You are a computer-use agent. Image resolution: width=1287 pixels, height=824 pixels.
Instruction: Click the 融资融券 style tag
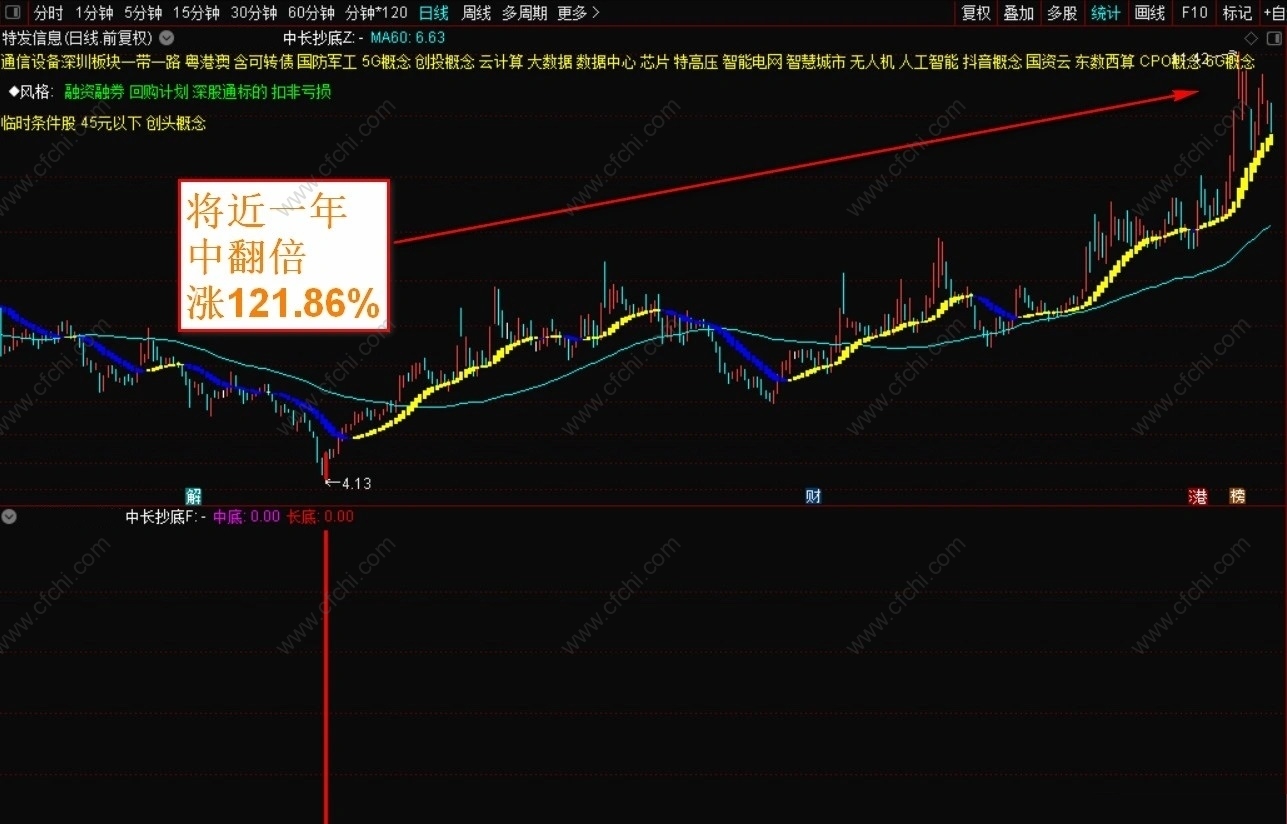click(94, 92)
